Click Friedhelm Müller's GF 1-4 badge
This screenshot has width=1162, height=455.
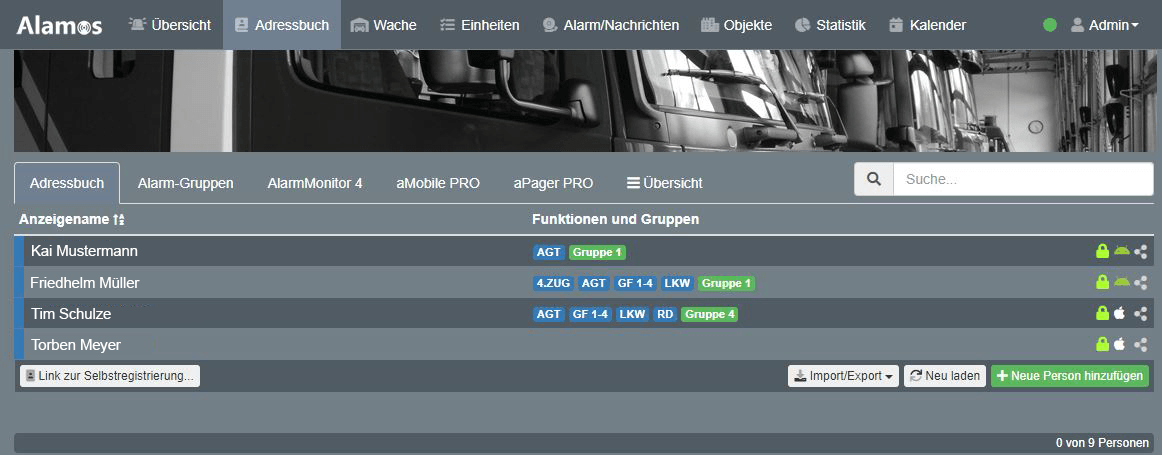tap(634, 283)
